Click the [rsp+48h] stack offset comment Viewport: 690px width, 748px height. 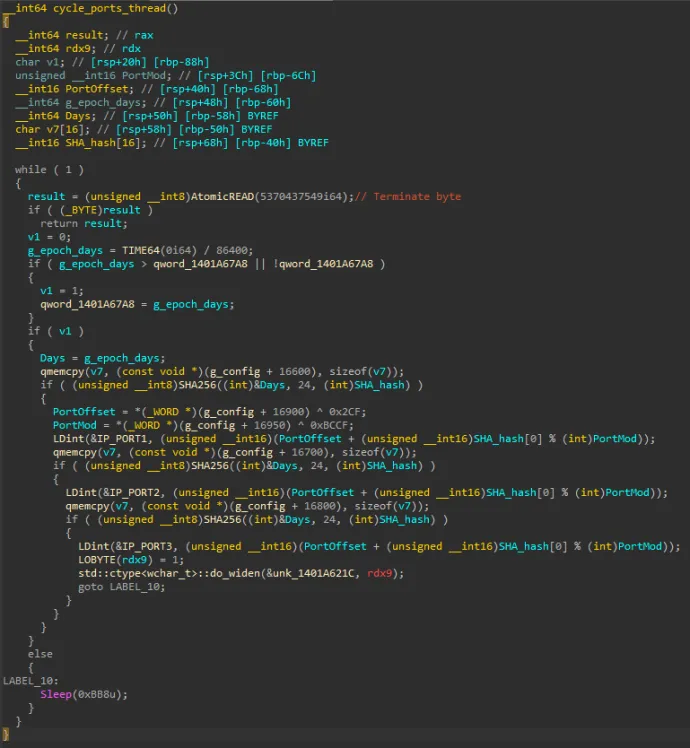(x=200, y=102)
